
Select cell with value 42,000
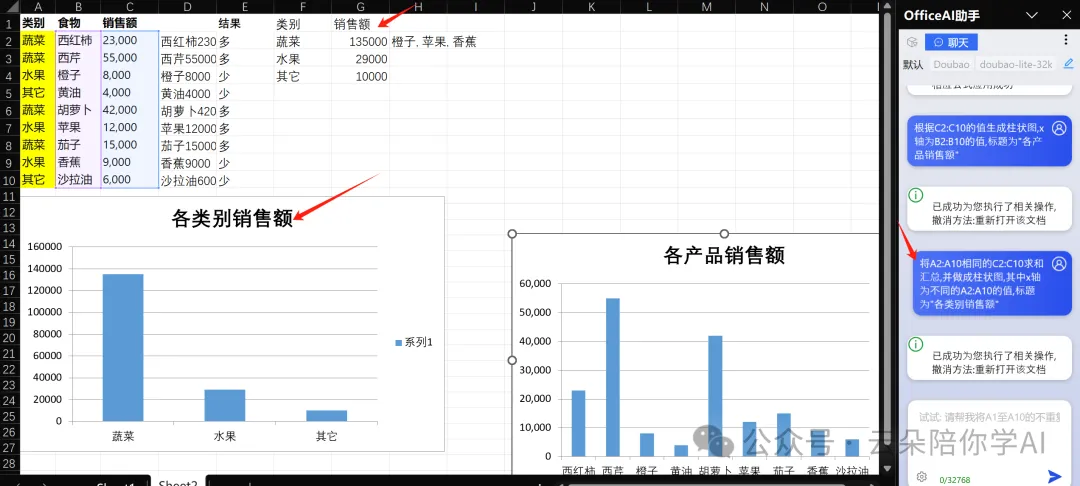pos(129,110)
